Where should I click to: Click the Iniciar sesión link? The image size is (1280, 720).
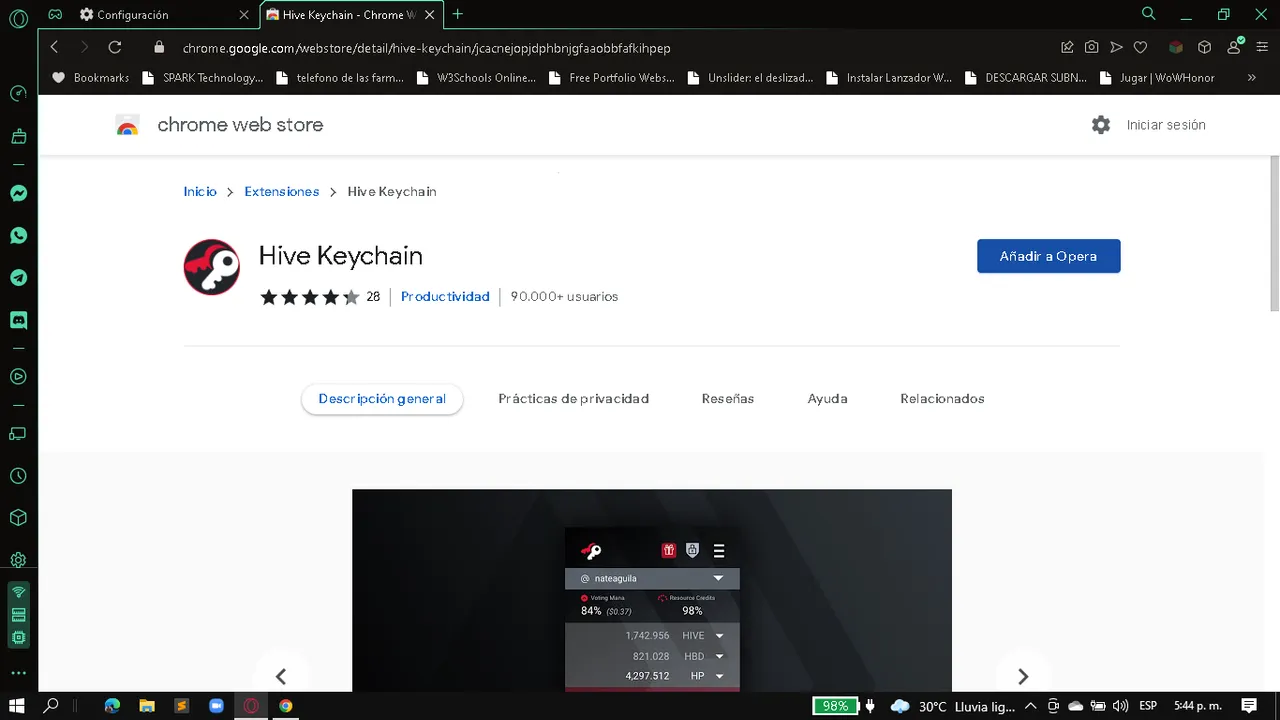coord(1166,125)
